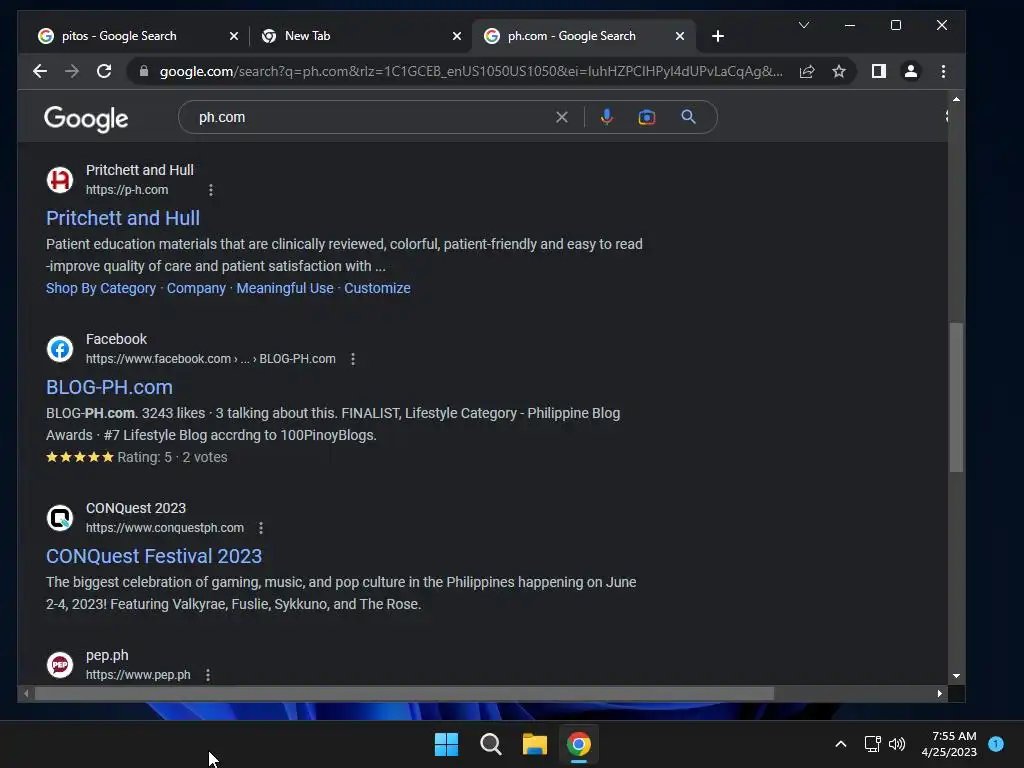Share this page from address bar

click(x=807, y=71)
